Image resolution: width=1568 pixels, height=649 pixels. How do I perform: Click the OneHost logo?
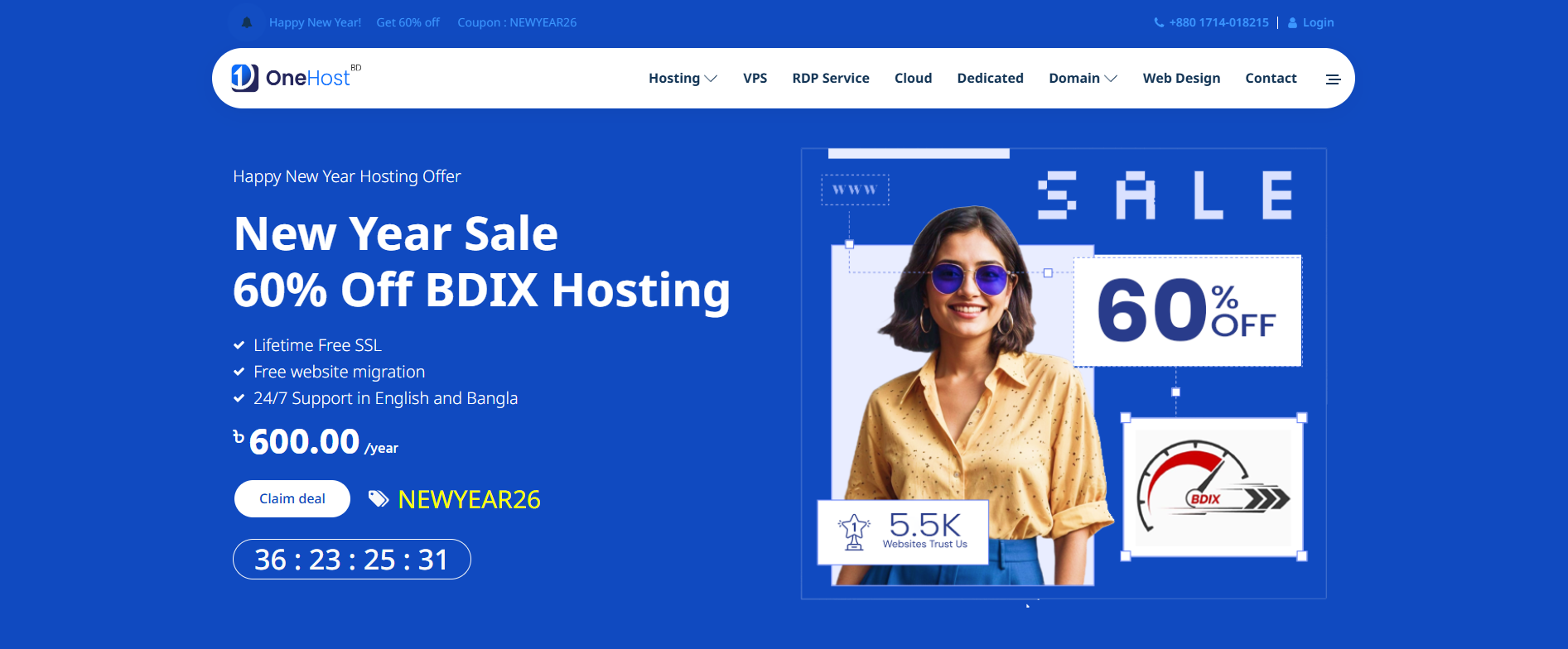coord(296,77)
